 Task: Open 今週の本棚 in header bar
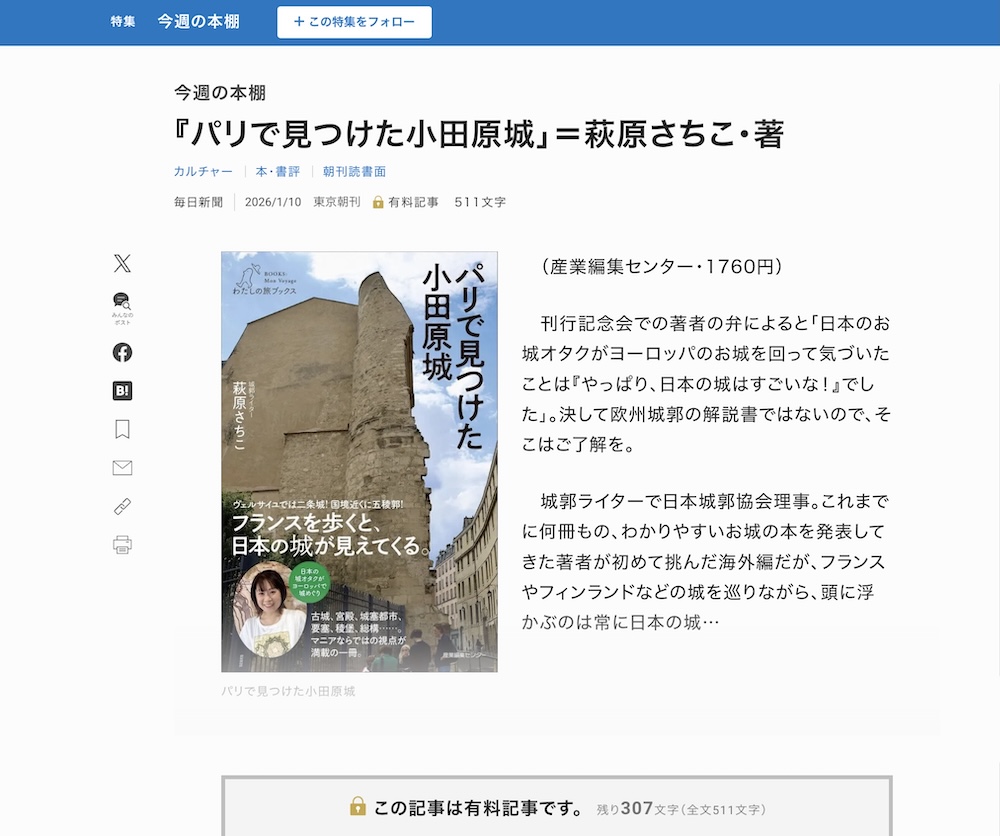[198, 22]
